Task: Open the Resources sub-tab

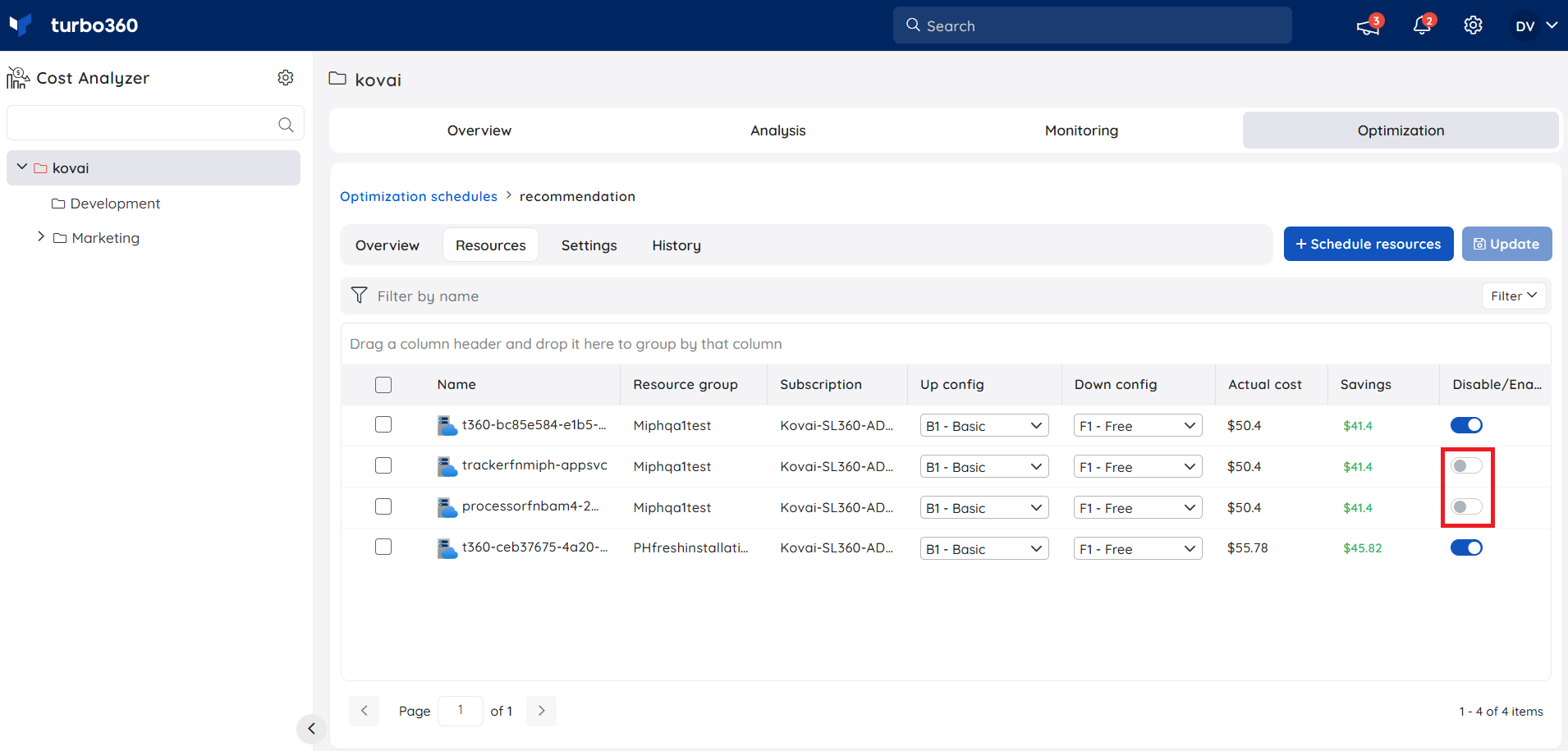Action: pyautogui.click(x=491, y=245)
